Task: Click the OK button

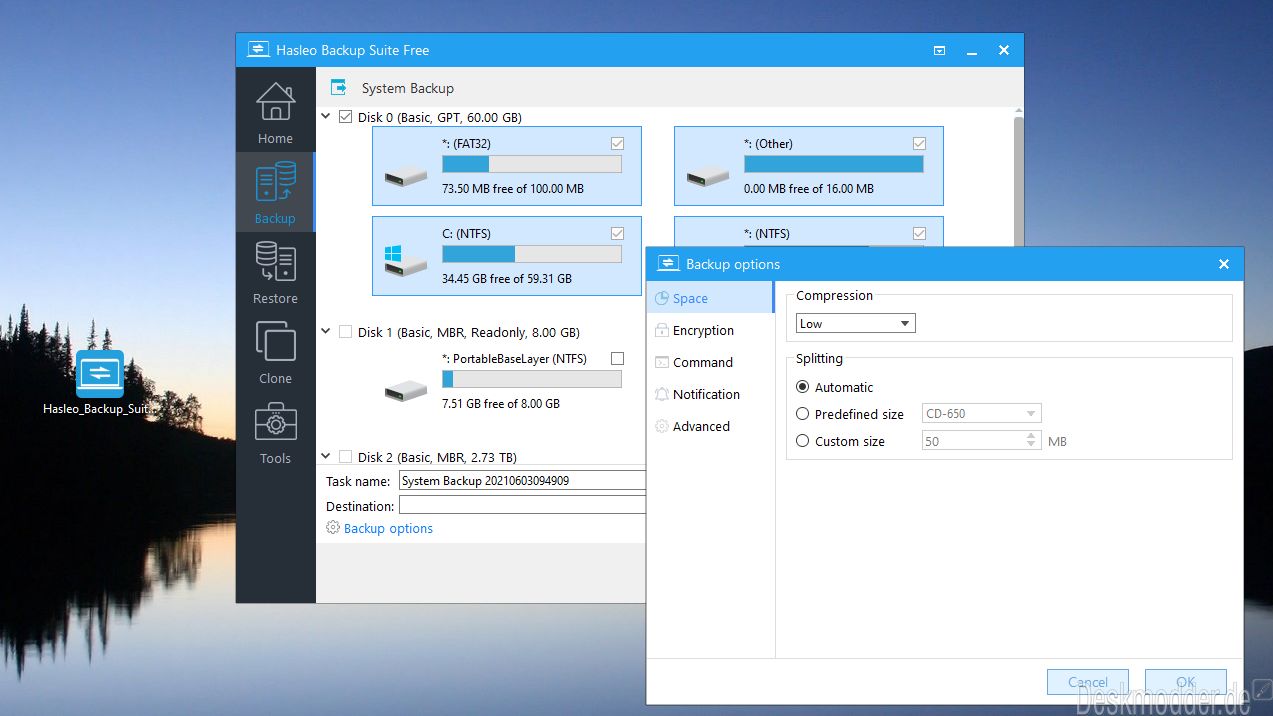Action: [1186, 682]
